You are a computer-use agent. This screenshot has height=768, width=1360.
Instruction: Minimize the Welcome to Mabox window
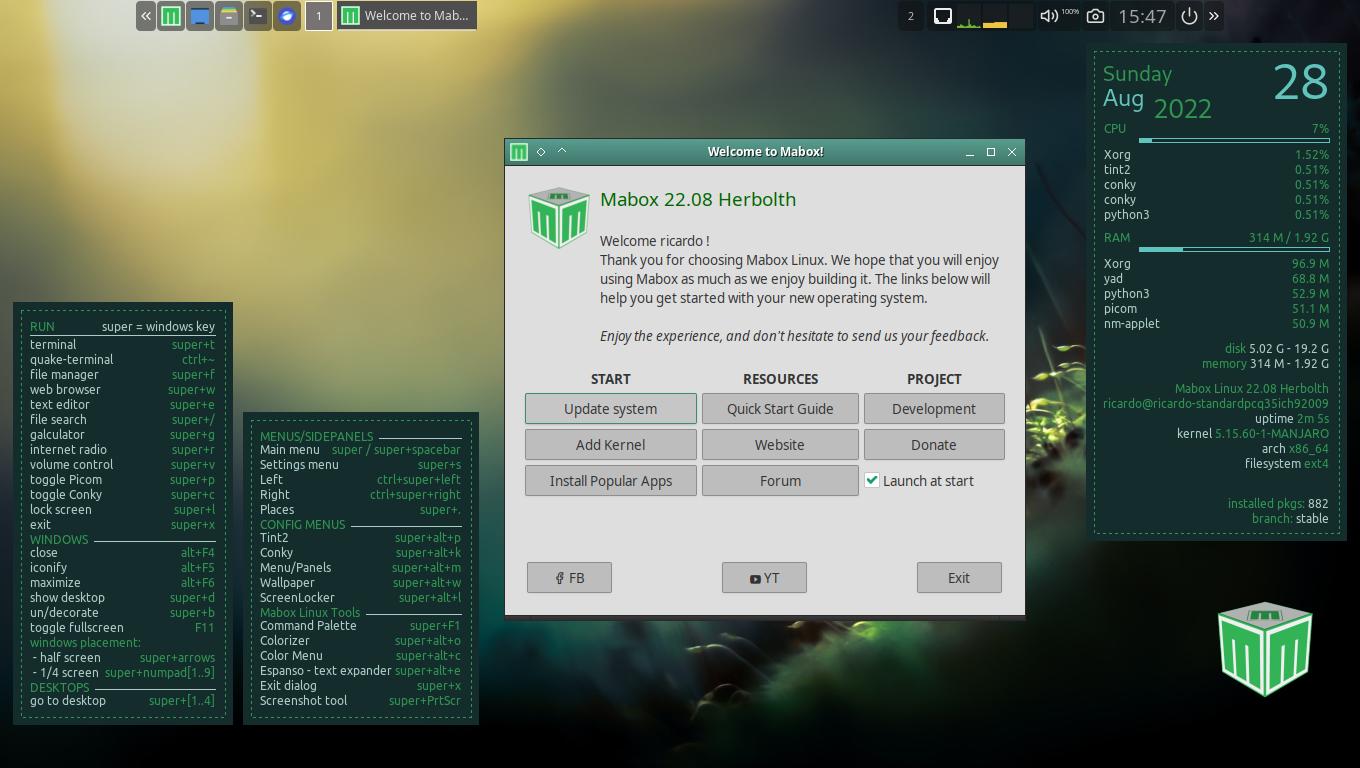click(x=969, y=152)
